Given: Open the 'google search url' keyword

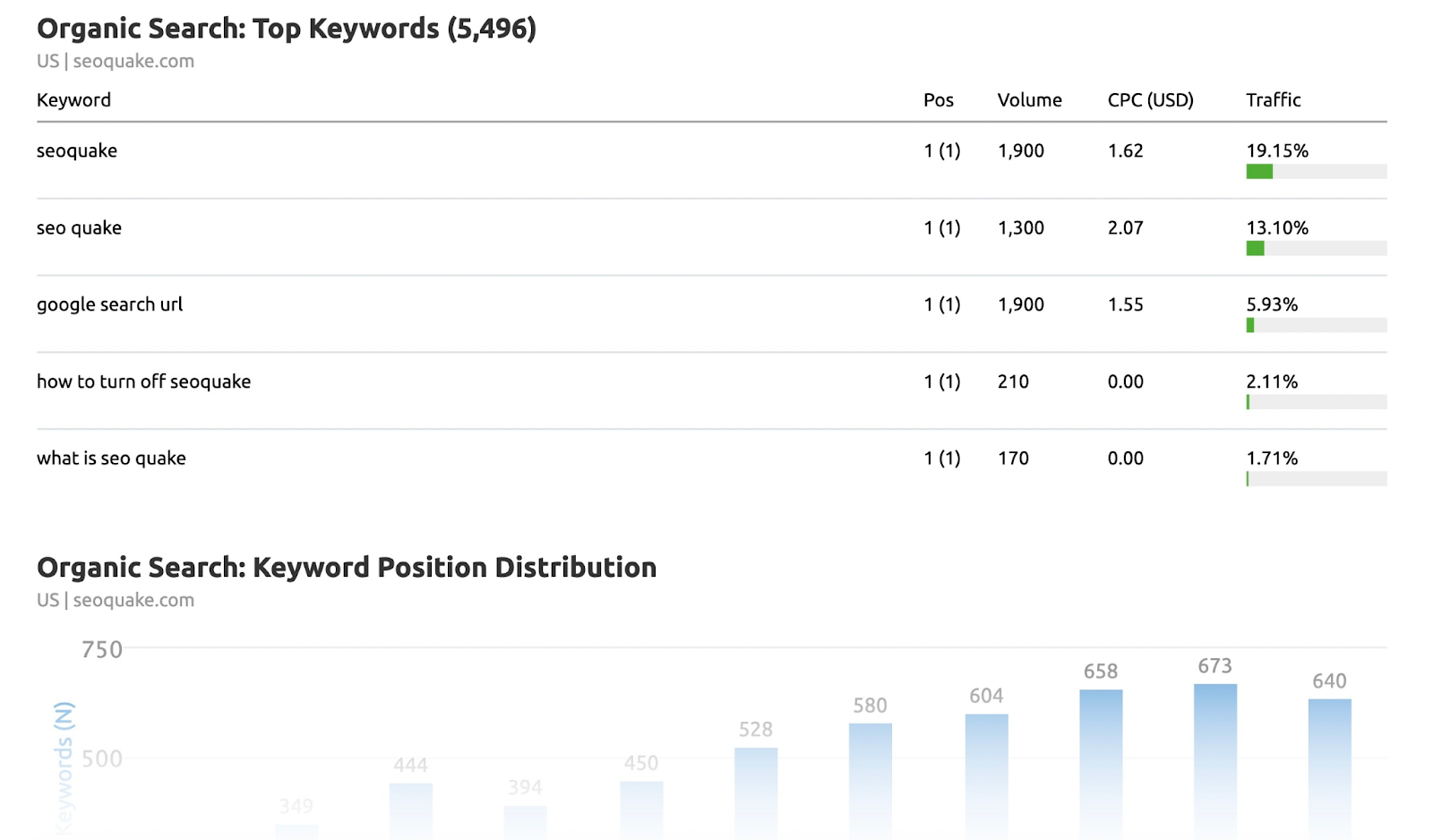Looking at the screenshot, I should point(109,304).
